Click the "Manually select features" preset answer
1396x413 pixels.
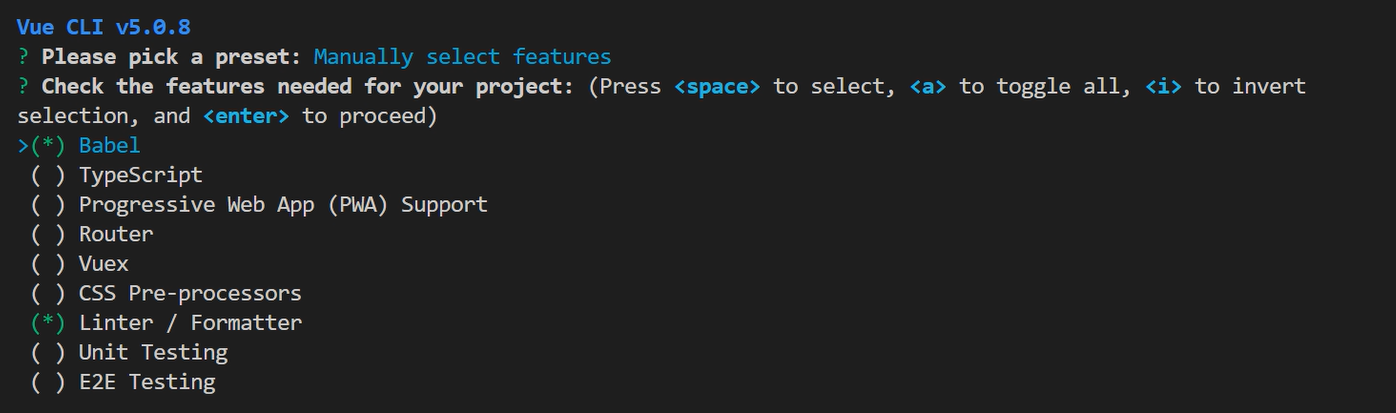462,57
